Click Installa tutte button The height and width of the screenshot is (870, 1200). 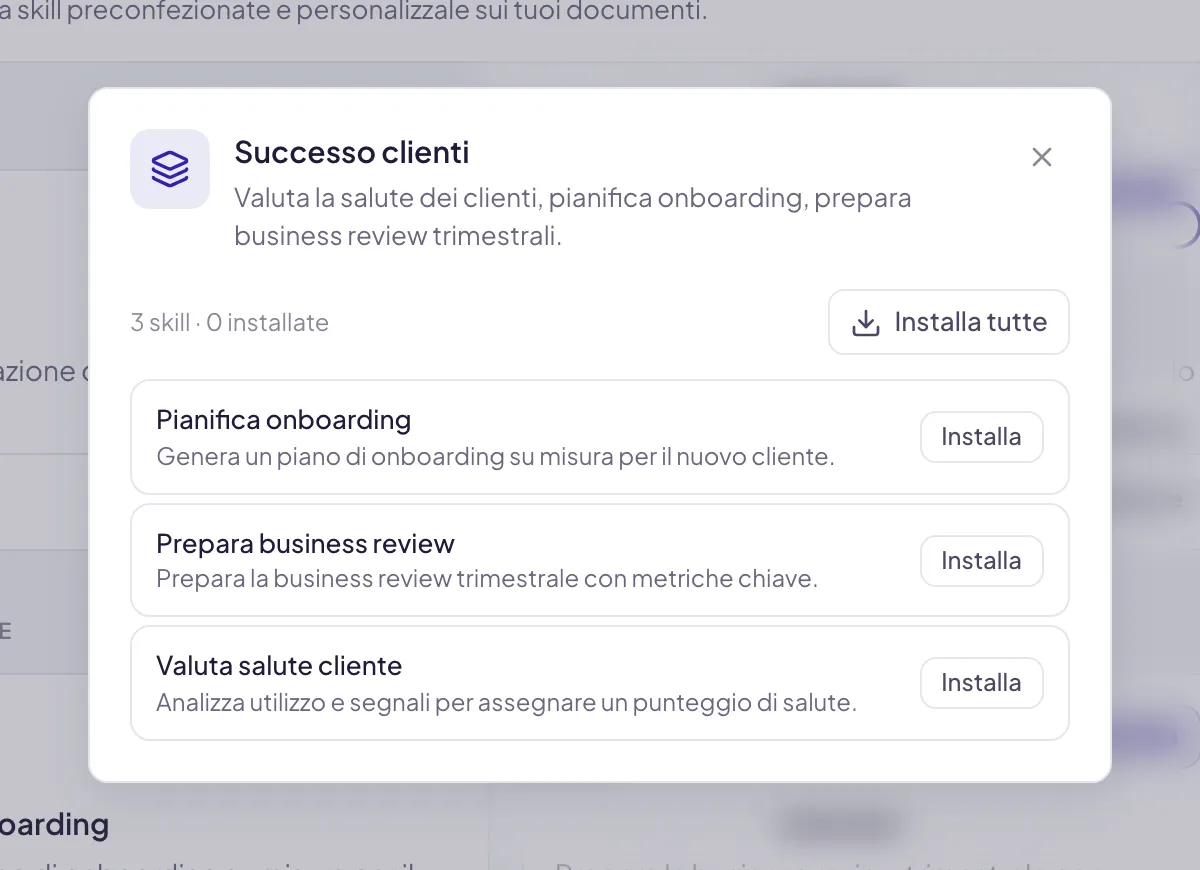949,322
